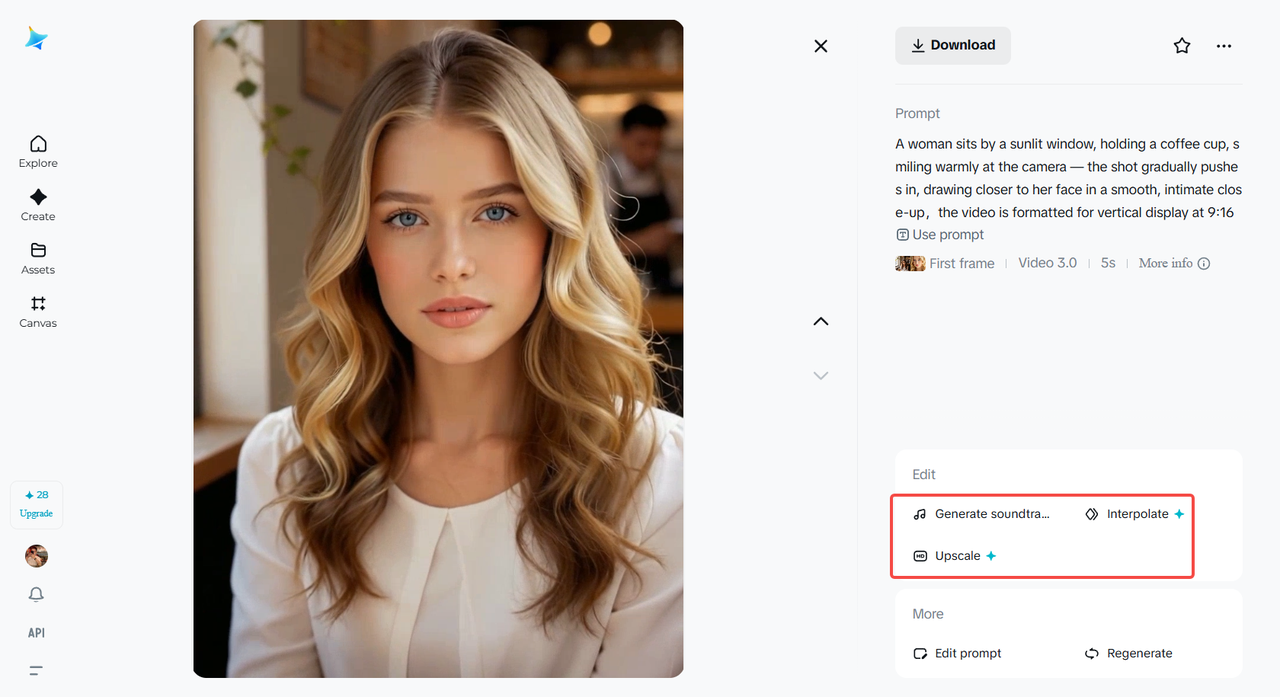Viewport: 1280px width, 697px height.
Task: Open the First frame thumbnail
Action: tap(909, 263)
